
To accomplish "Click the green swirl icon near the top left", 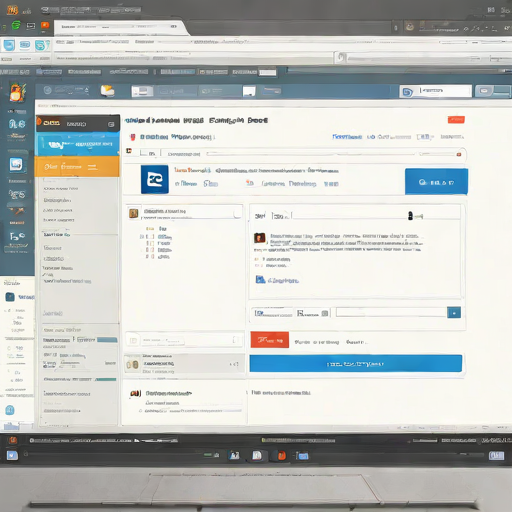I will (16, 25).
